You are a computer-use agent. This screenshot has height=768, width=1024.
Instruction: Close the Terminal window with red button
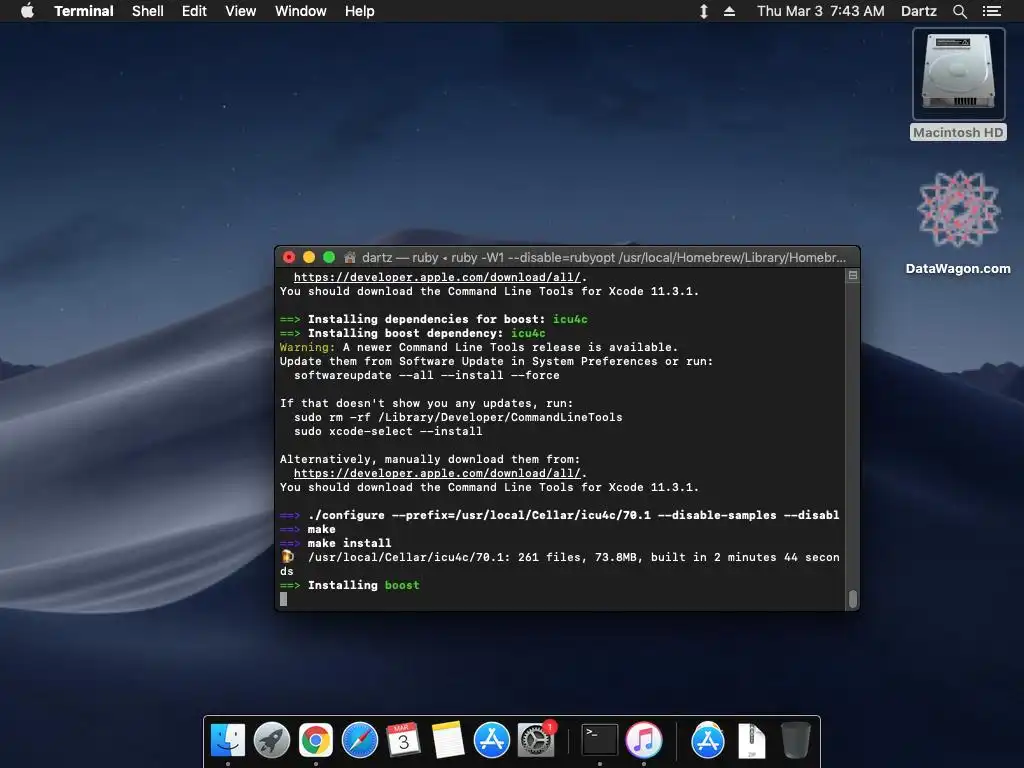click(x=289, y=257)
